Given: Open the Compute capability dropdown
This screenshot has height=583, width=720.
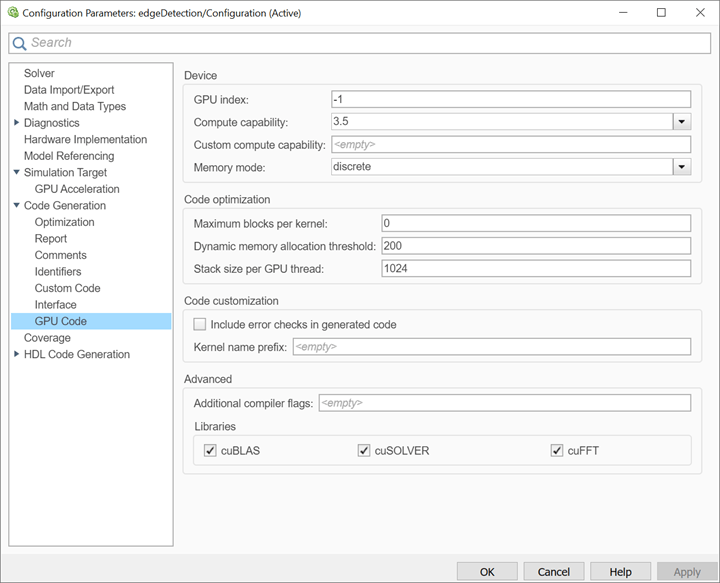Looking at the screenshot, I should [x=682, y=122].
